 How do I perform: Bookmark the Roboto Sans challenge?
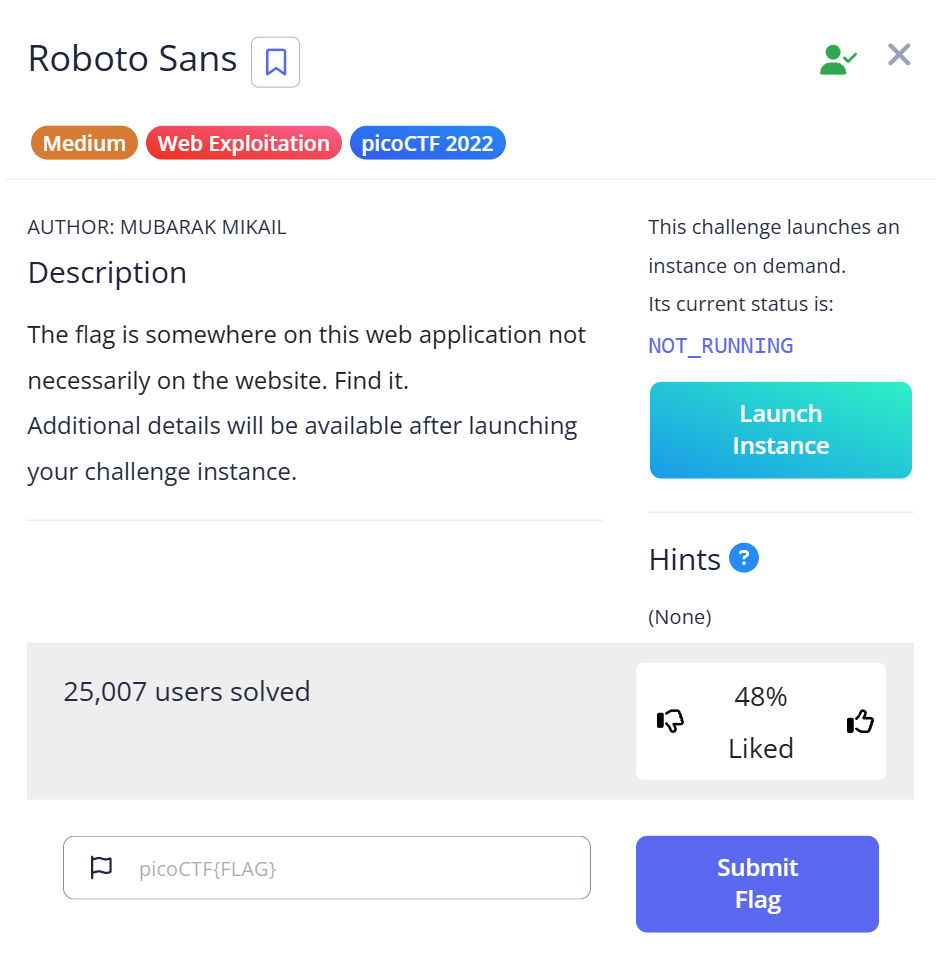pos(275,62)
